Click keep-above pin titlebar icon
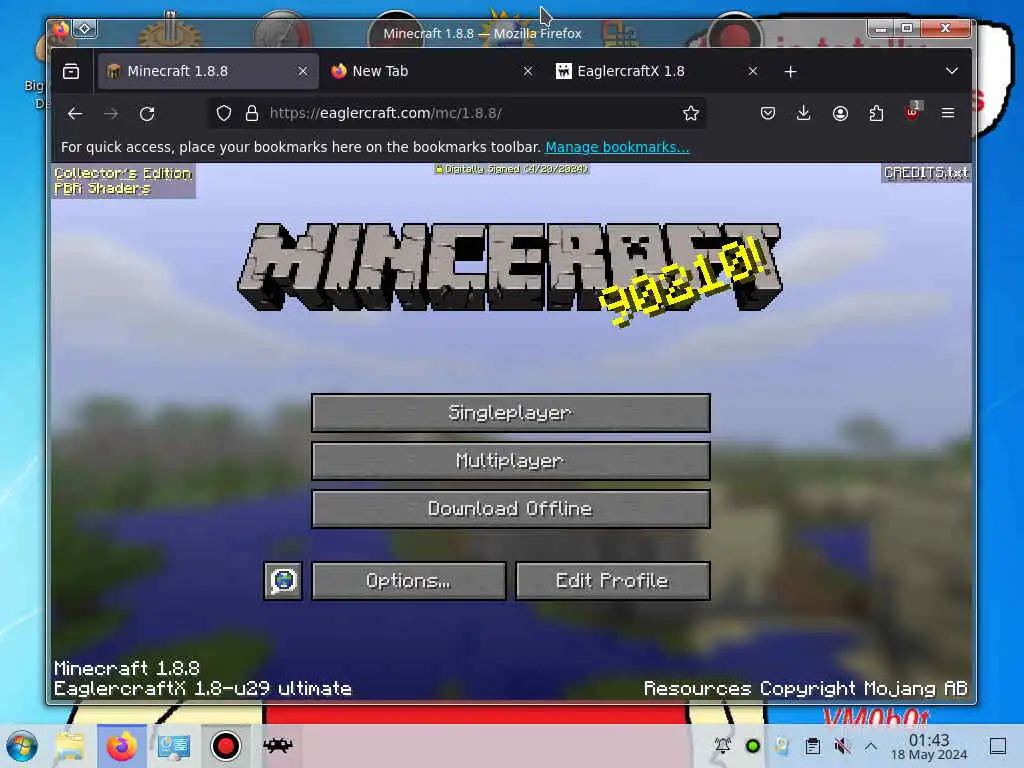This screenshot has height=768, width=1024. pyautogui.click(x=85, y=28)
